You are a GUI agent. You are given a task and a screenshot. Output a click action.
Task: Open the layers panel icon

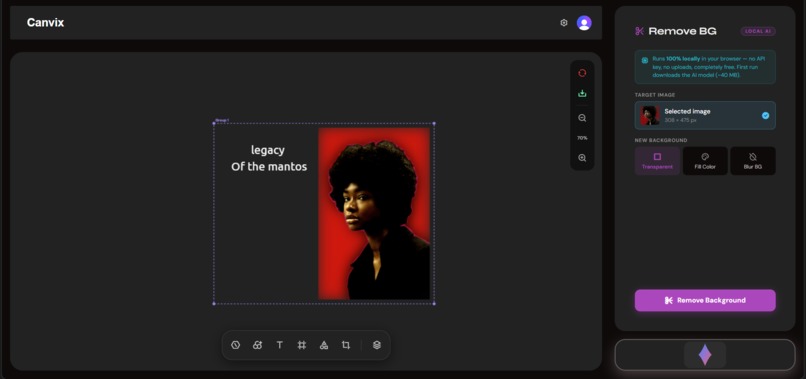click(x=377, y=345)
